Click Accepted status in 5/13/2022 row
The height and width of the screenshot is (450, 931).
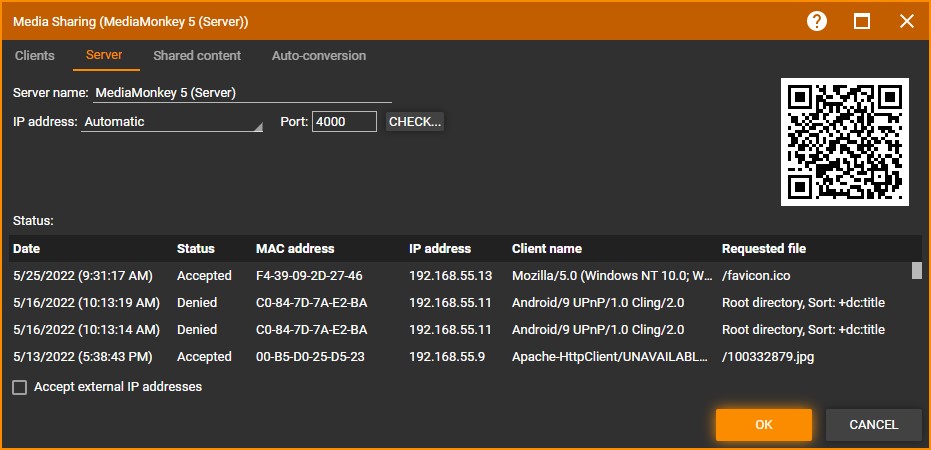coord(204,357)
